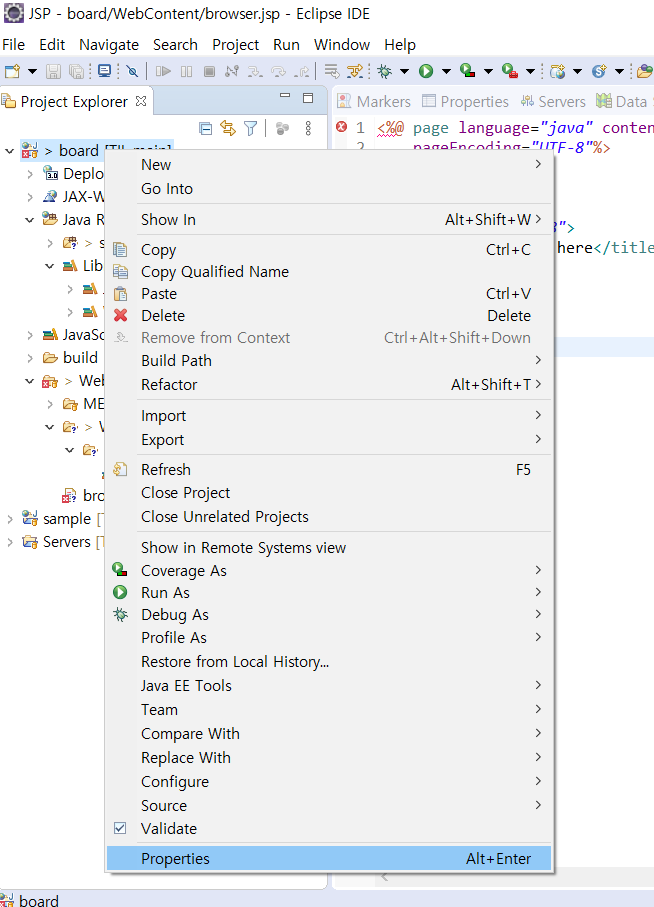
Task: Expand the sample project node
Action: pyautogui.click(x=9, y=519)
